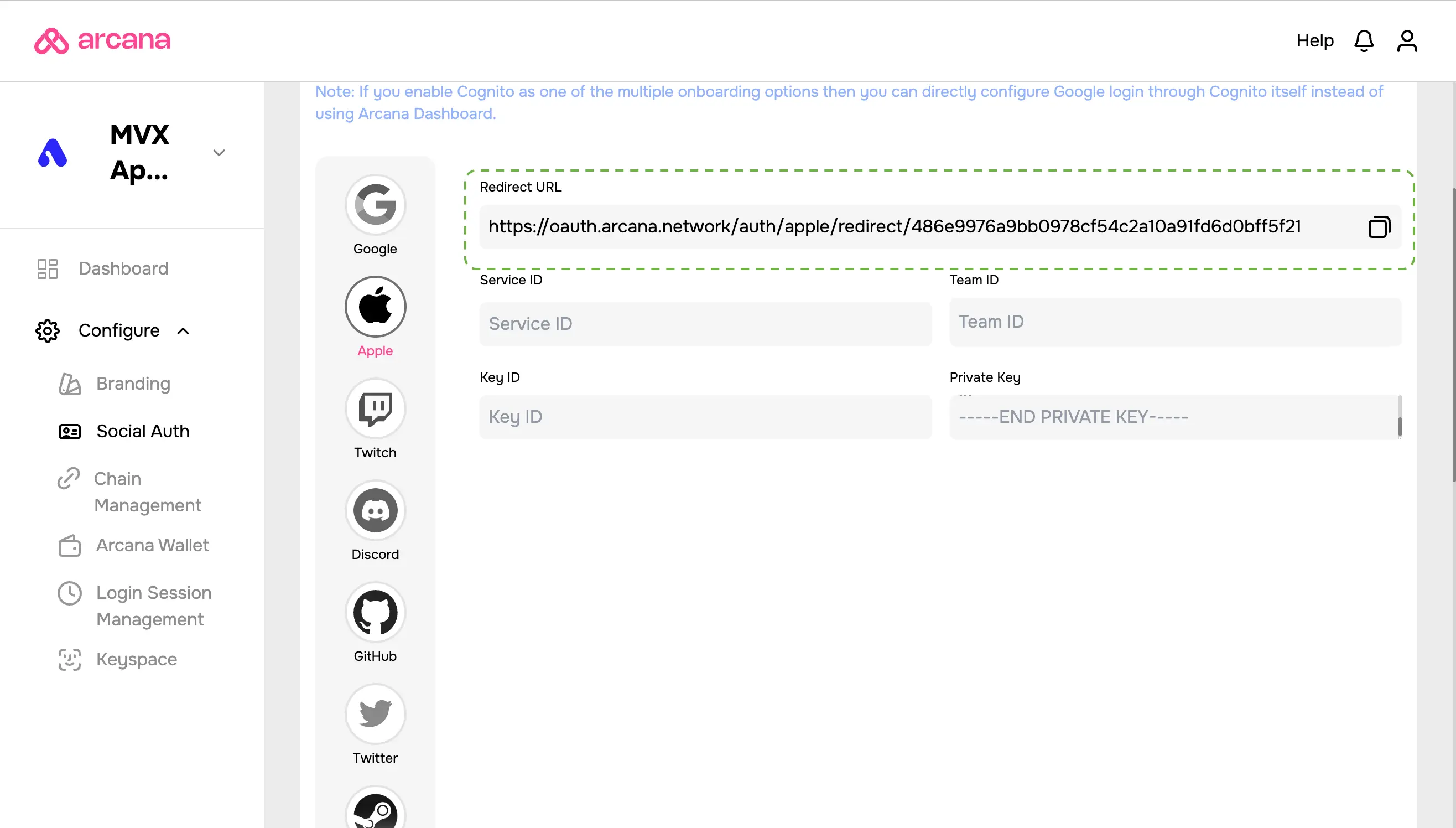Open Chain Management
Image resolution: width=1456 pixels, height=828 pixels.
(x=148, y=492)
